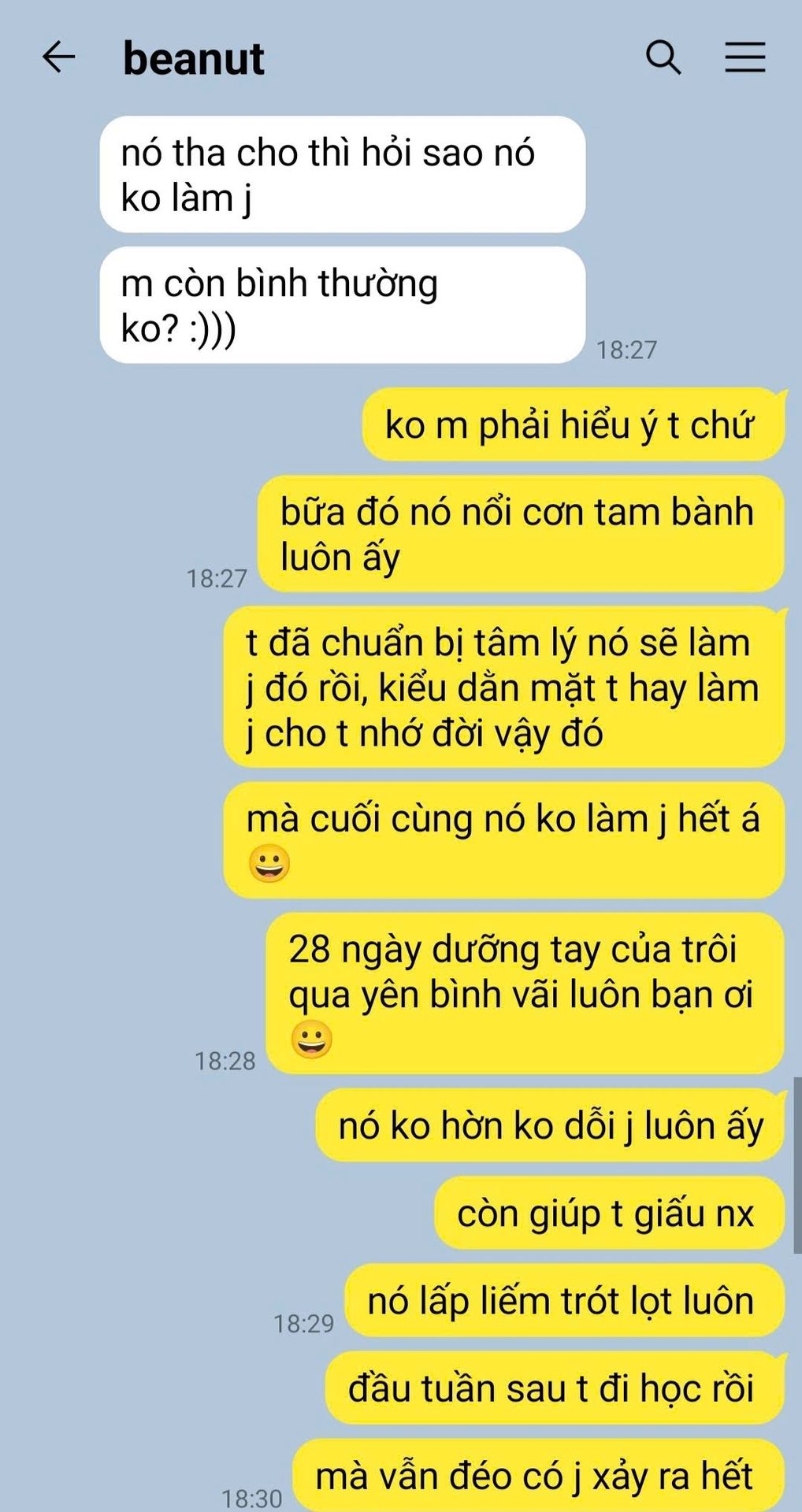Tap message 'ko m phải hiểu ý t chứ'
The width and height of the screenshot is (802, 1512).
point(574,424)
